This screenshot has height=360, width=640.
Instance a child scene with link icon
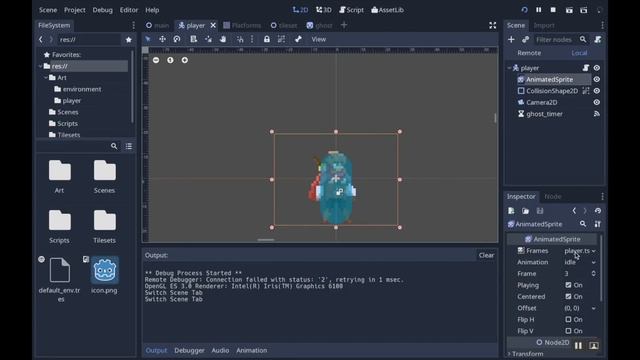[525, 40]
